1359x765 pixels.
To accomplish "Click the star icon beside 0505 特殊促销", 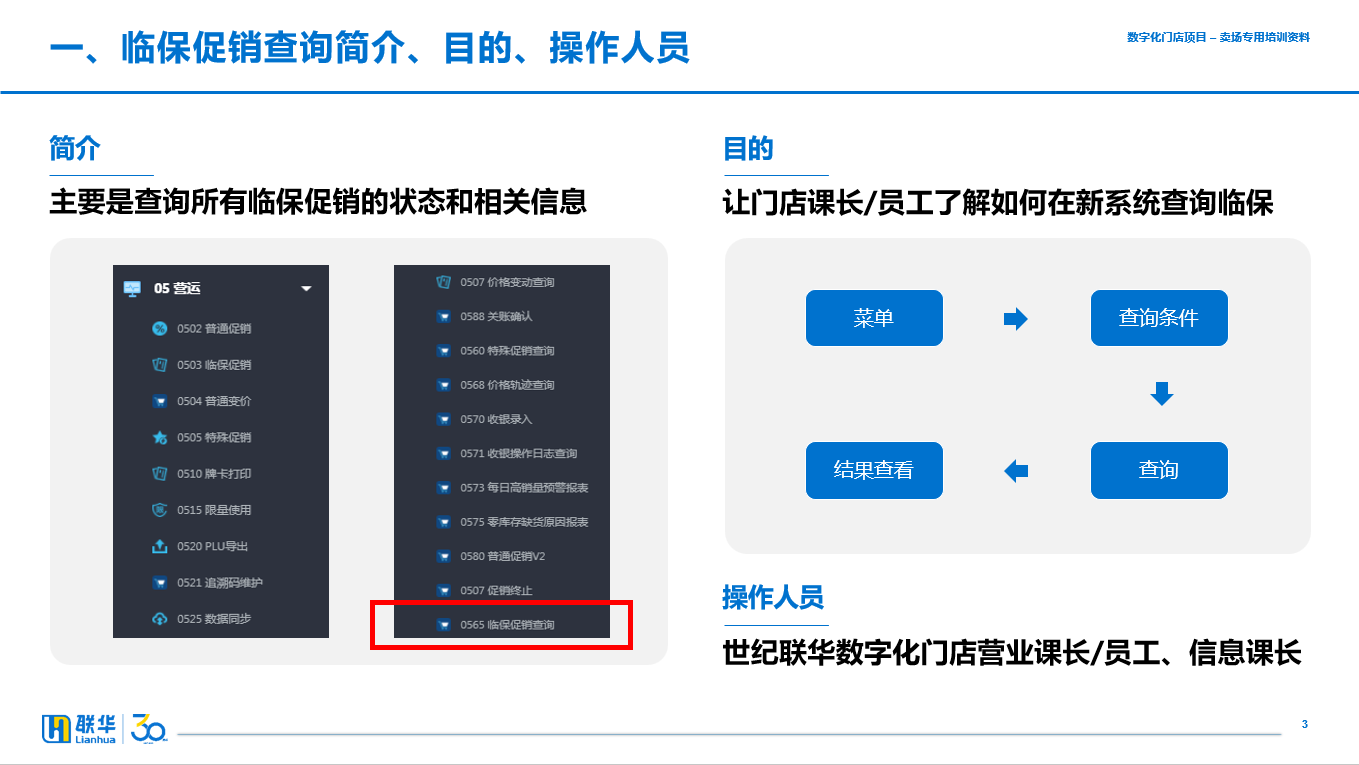I will point(159,438).
